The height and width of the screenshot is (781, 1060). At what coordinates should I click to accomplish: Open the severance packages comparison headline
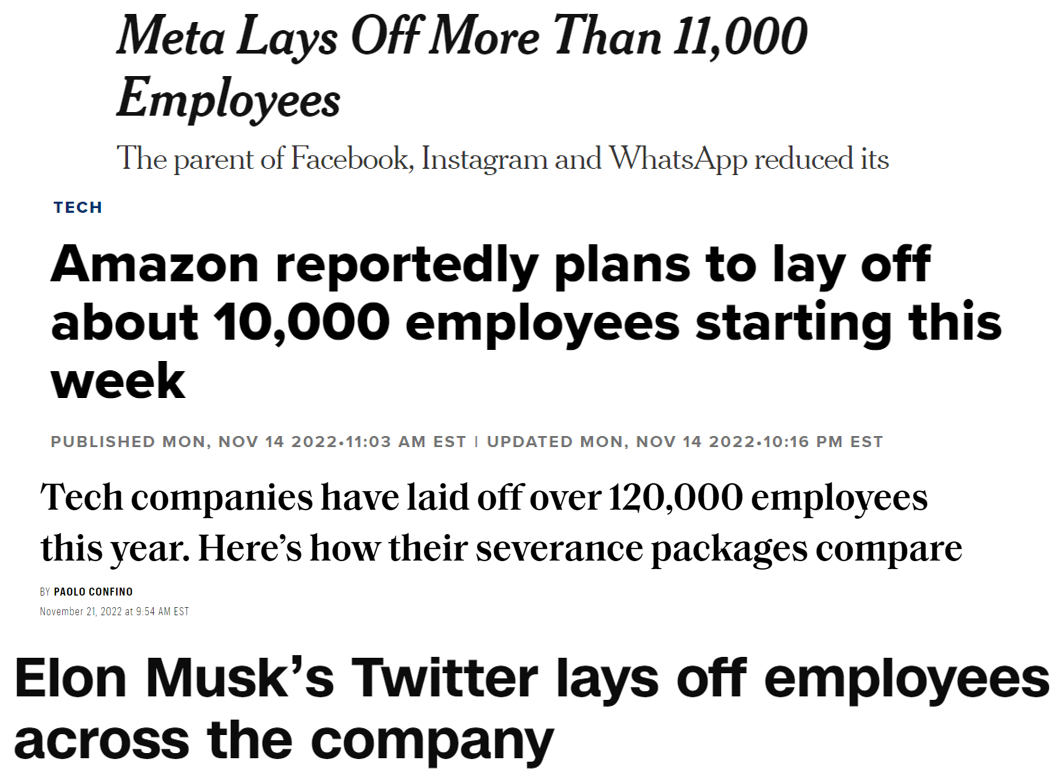pyautogui.click(x=501, y=523)
